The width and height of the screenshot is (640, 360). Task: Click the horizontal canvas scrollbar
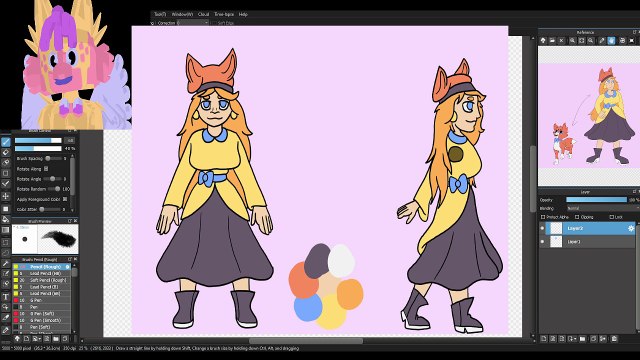pos(306,341)
